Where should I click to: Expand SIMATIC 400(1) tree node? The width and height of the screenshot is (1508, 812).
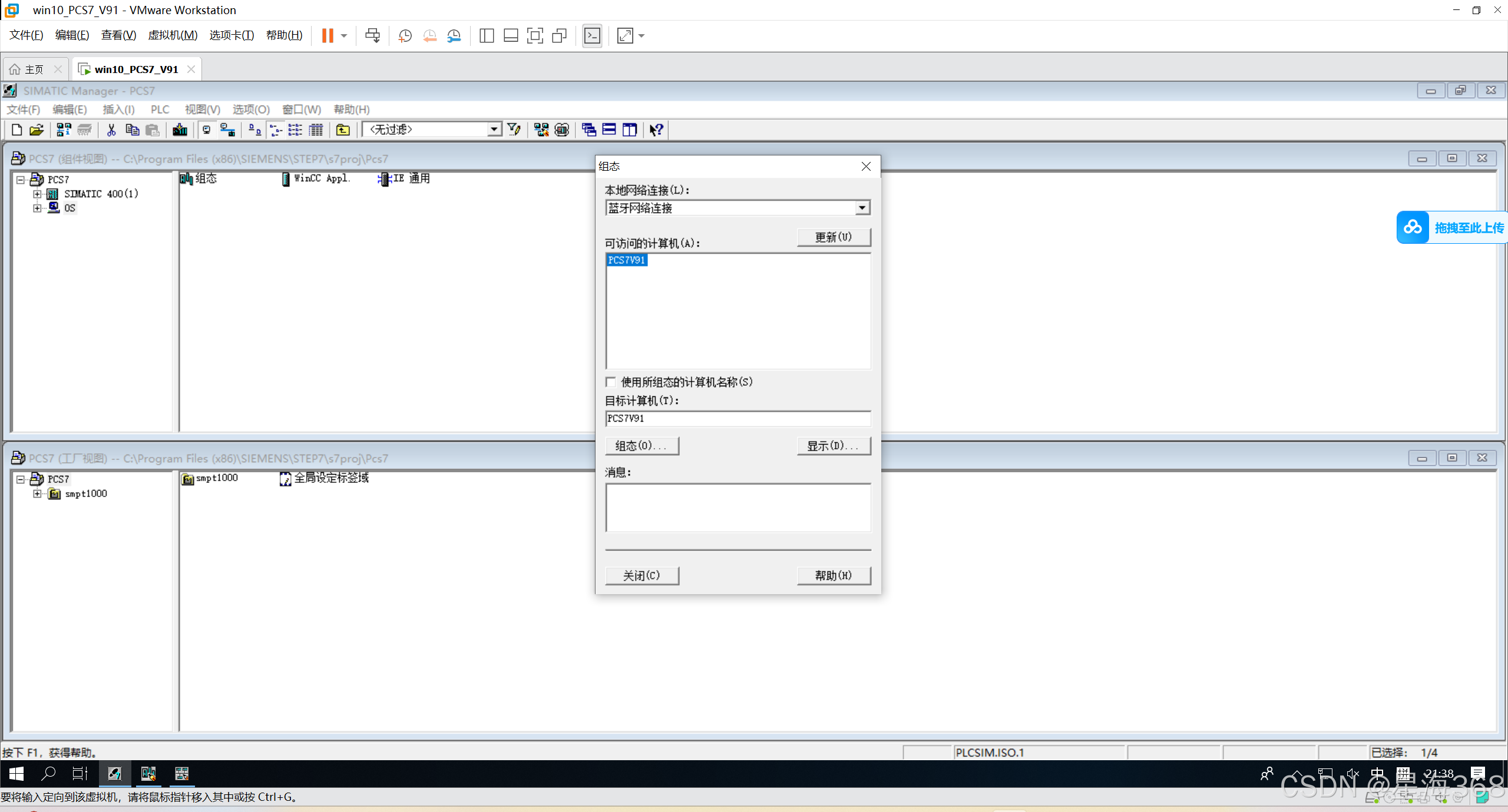tap(37, 194)
